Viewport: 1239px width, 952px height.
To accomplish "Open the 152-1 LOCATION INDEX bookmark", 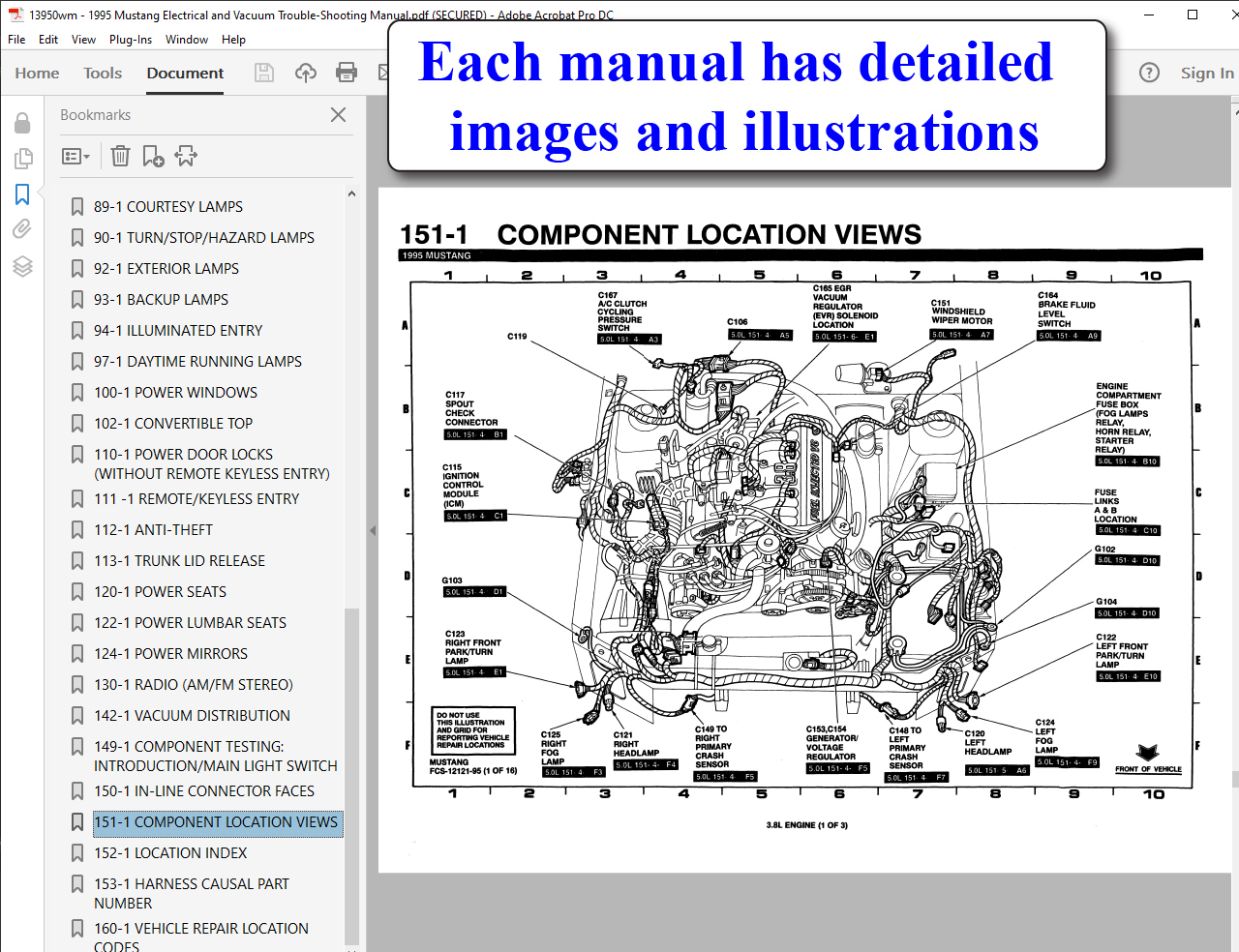I will pyautogui.click(x=170, y=853).
